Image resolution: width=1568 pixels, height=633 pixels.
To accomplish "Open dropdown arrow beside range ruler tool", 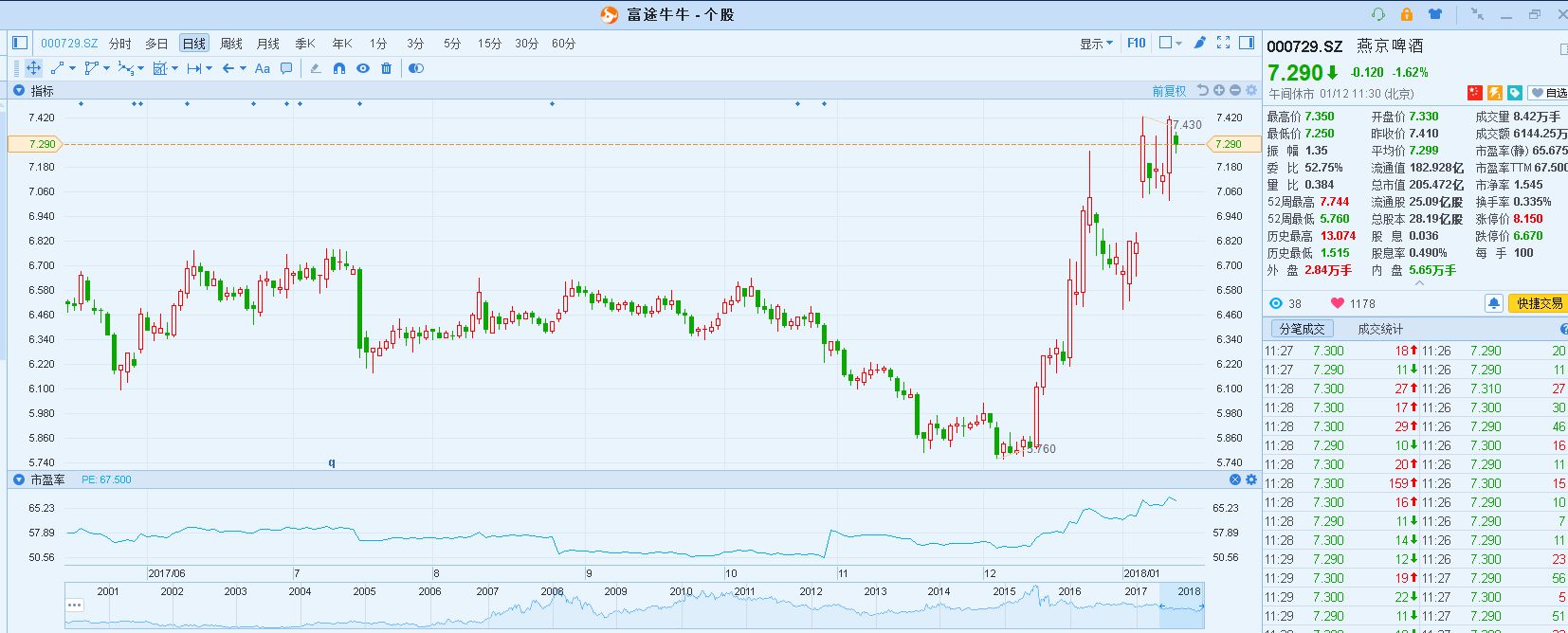I will click(x=209, y=68).
